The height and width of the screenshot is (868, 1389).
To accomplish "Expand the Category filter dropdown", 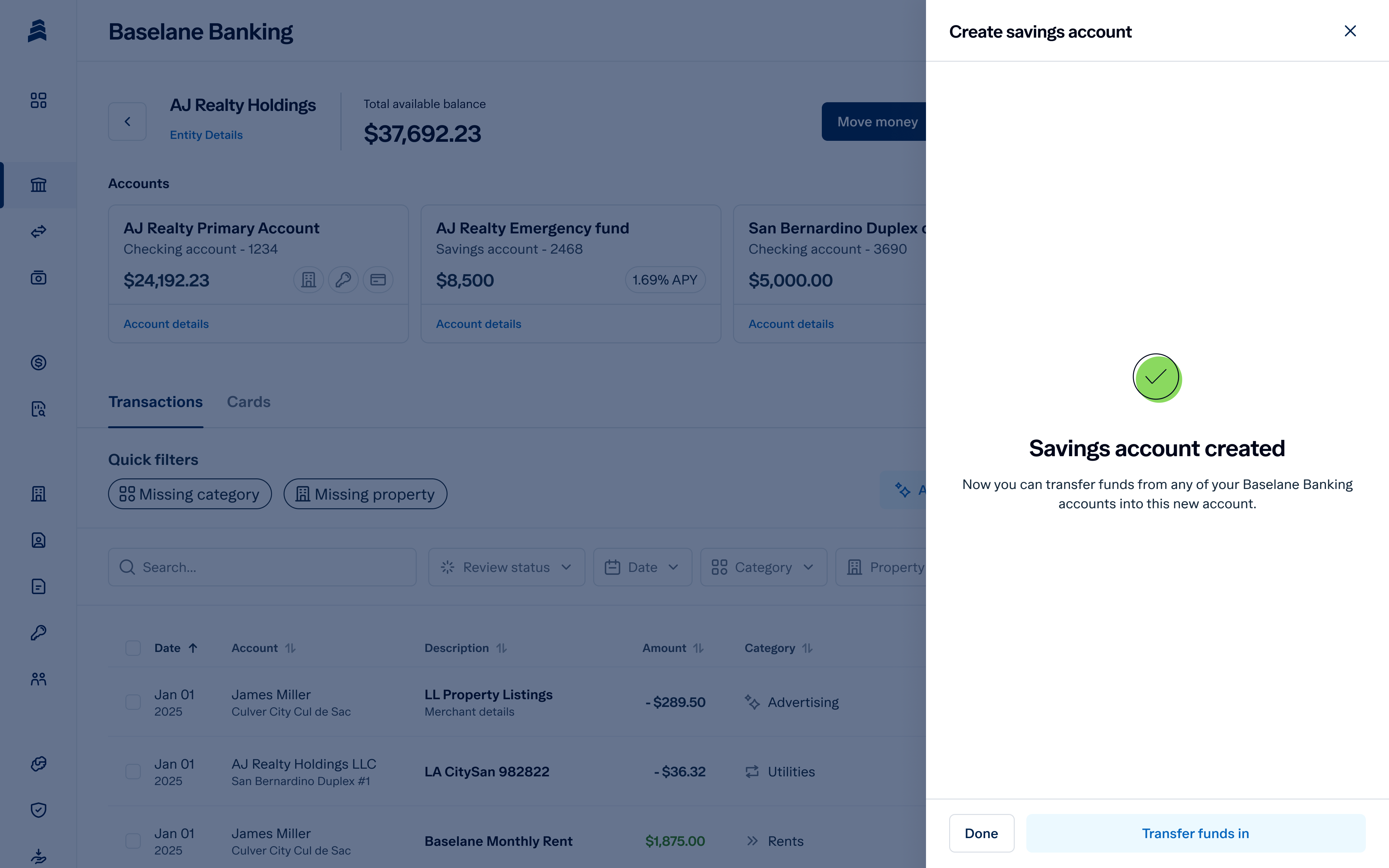I will click(763, 567).
